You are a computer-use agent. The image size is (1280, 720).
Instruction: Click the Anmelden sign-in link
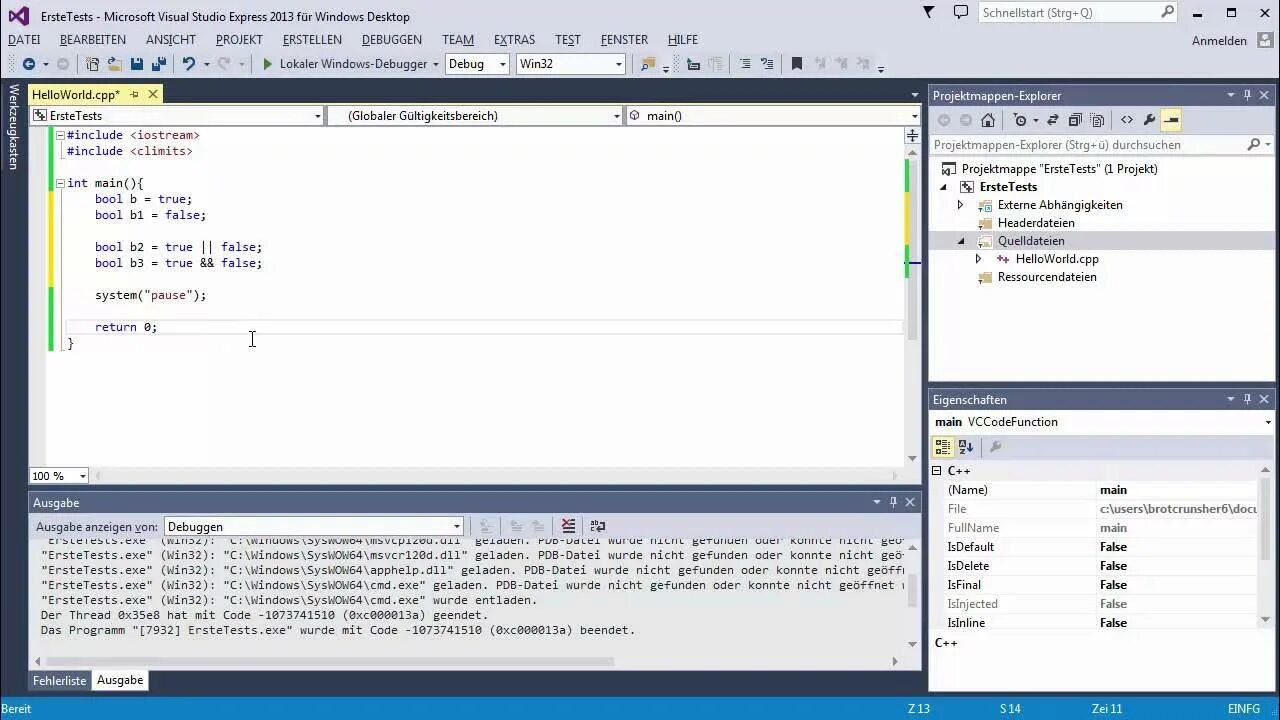(x=1219, y=41)
